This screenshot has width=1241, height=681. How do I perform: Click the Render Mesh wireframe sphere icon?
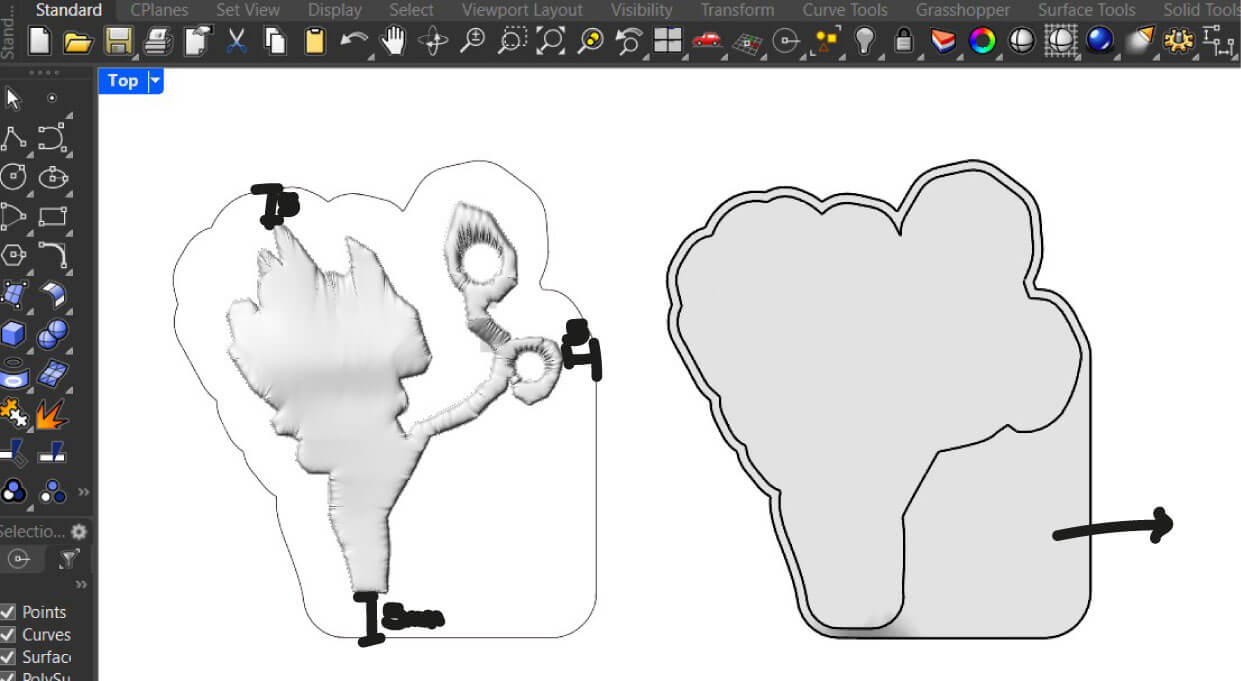1060,41
